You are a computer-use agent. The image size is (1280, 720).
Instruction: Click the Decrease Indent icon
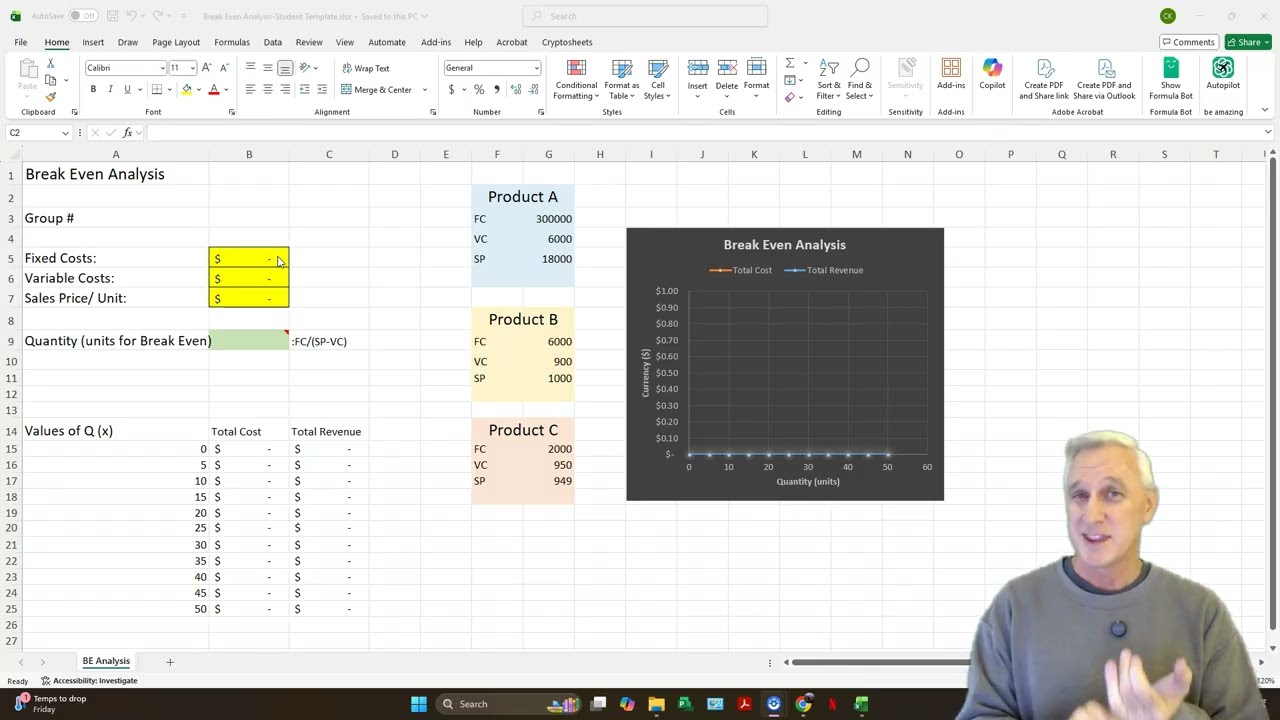(304, 89)
